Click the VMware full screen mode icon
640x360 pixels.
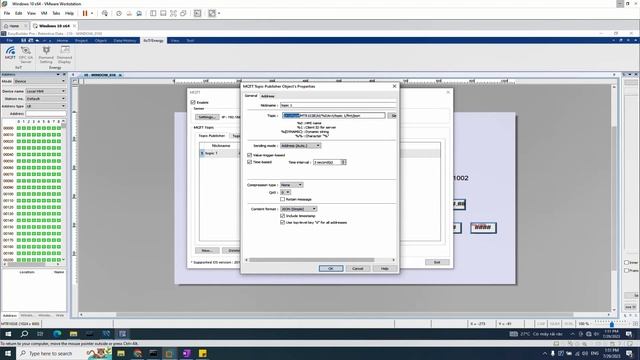point(173,13)
